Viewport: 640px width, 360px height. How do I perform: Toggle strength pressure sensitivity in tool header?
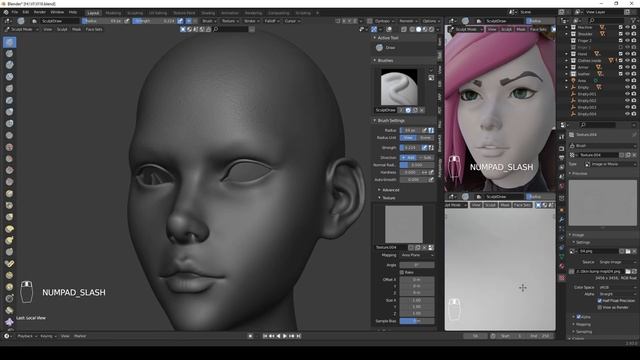(x=180, y=21)
